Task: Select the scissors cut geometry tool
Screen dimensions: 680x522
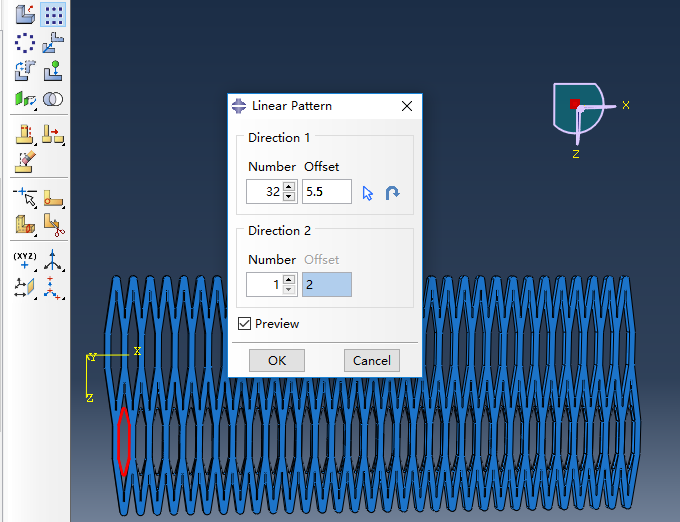Action: 54,225
